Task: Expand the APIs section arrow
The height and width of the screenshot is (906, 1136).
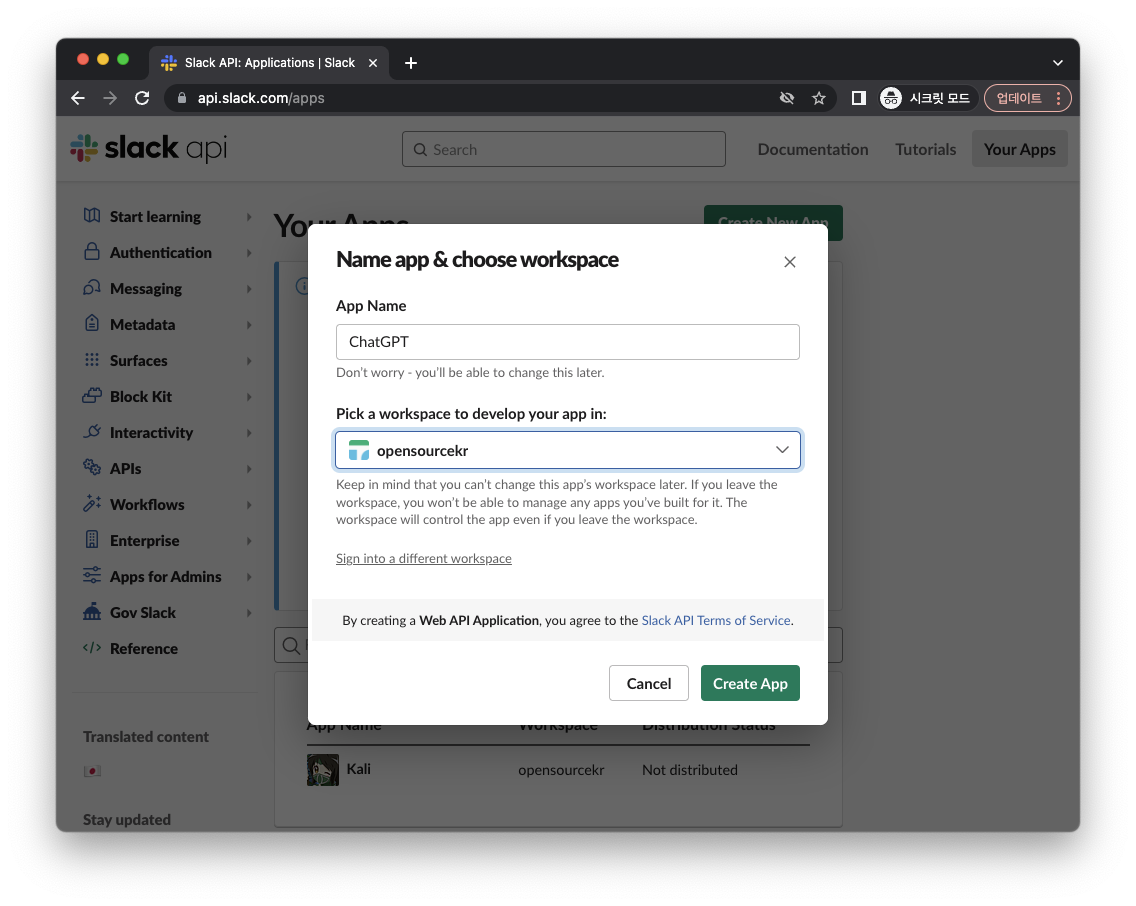Action: [248, 469]
